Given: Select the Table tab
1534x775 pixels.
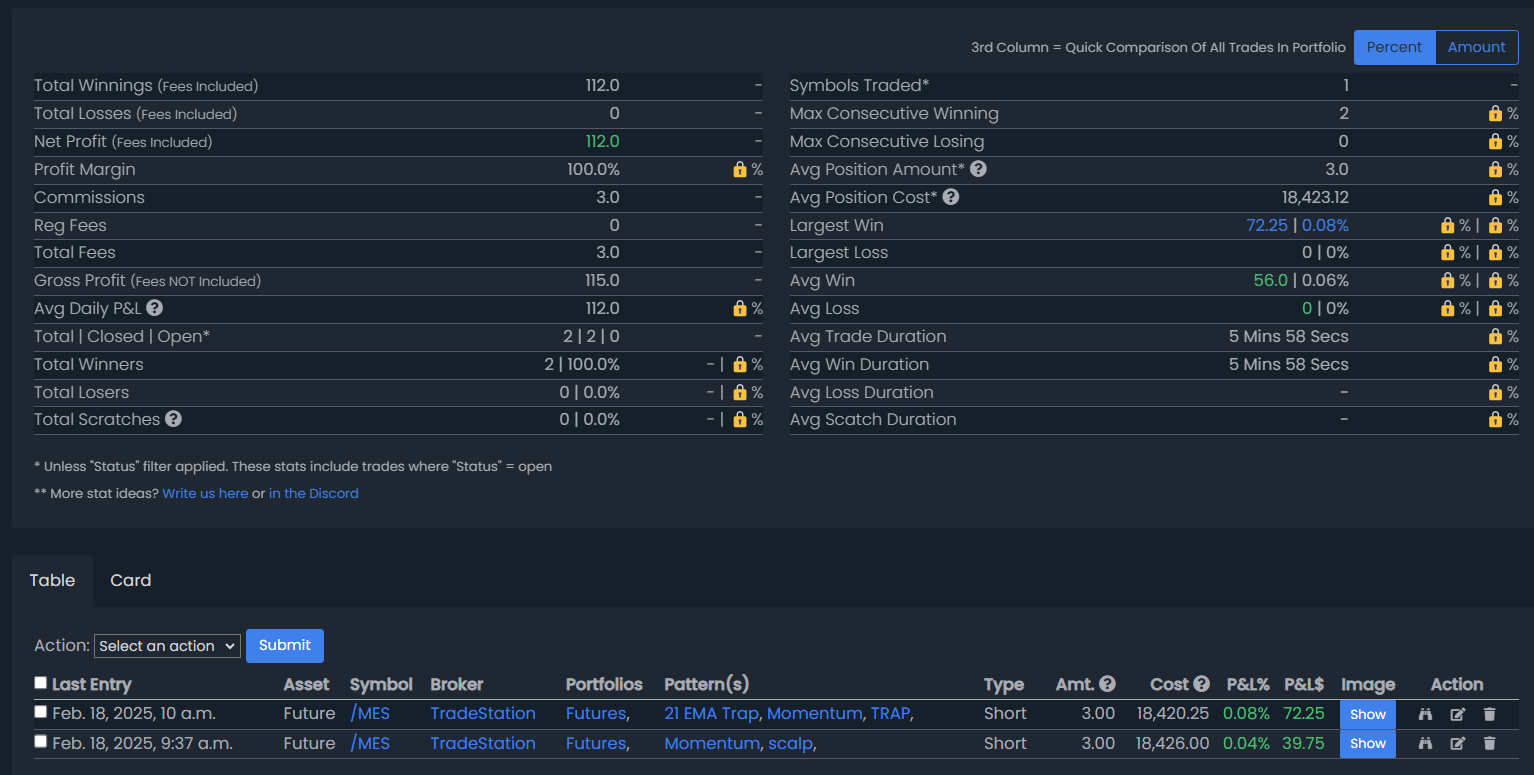Looking at the screenshot, I should tap(52, 580).
